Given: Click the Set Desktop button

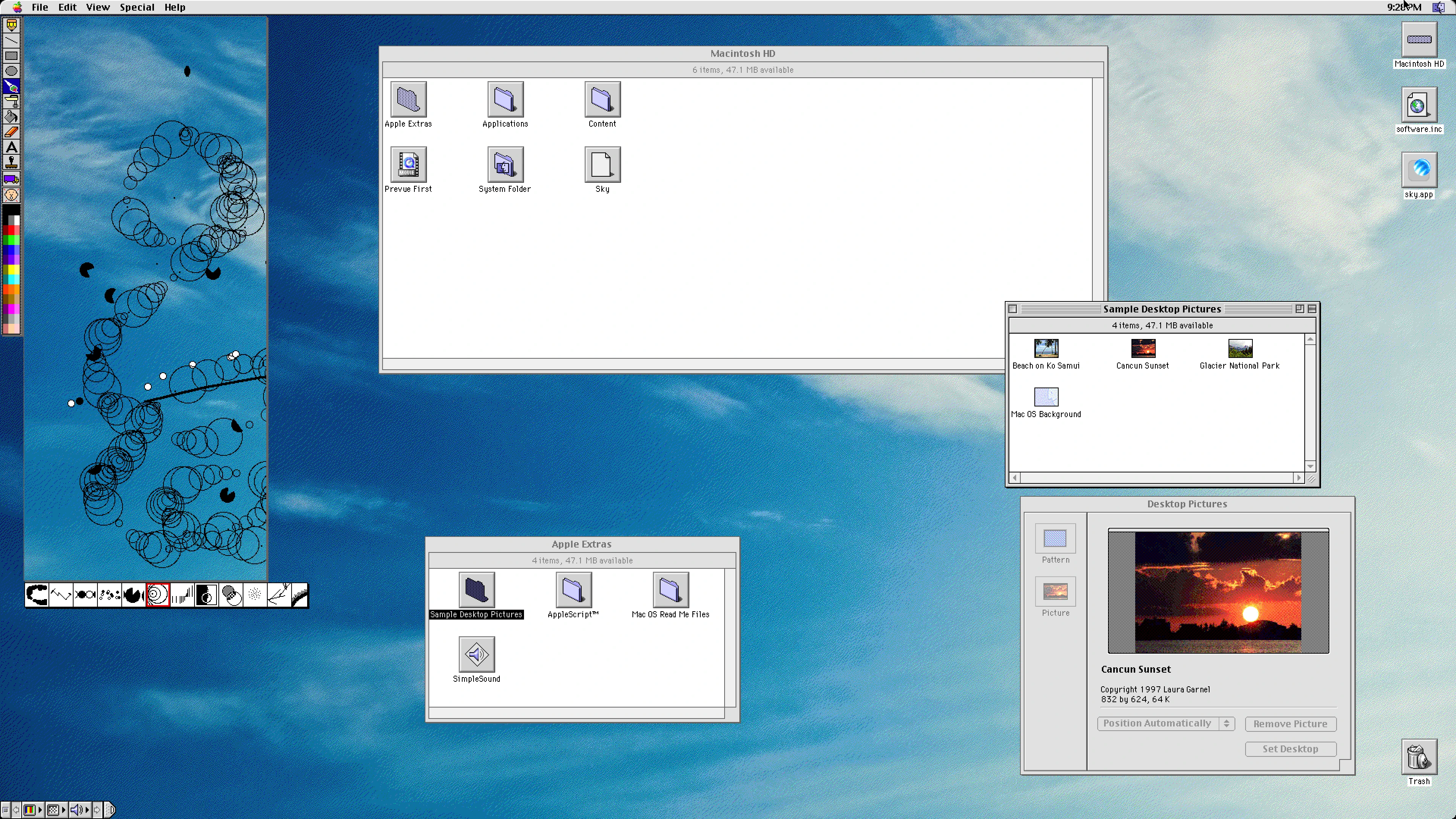Looking at the screenshot, I should click(x=1290, y=749).
